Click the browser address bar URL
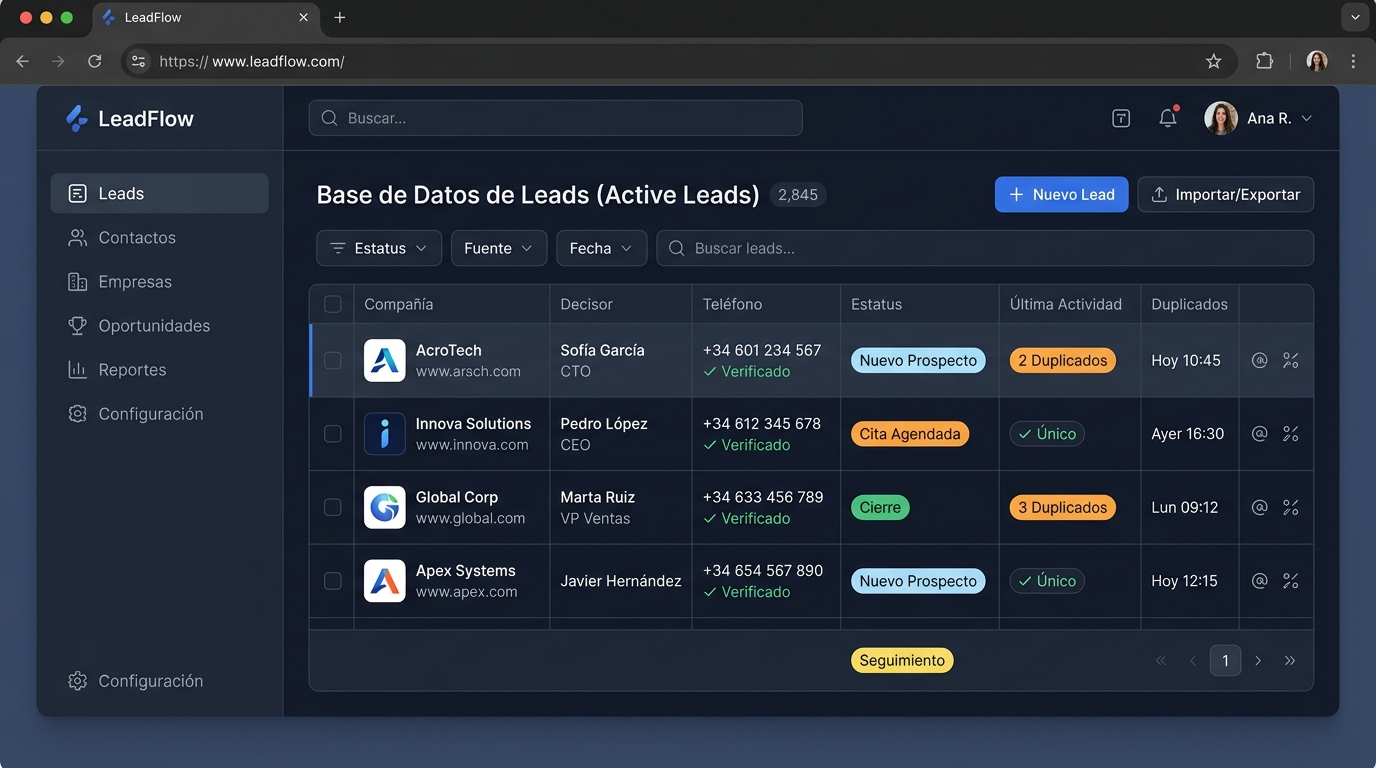The image size is (1376, 768). pyautogui.click(x=252, y=61)
